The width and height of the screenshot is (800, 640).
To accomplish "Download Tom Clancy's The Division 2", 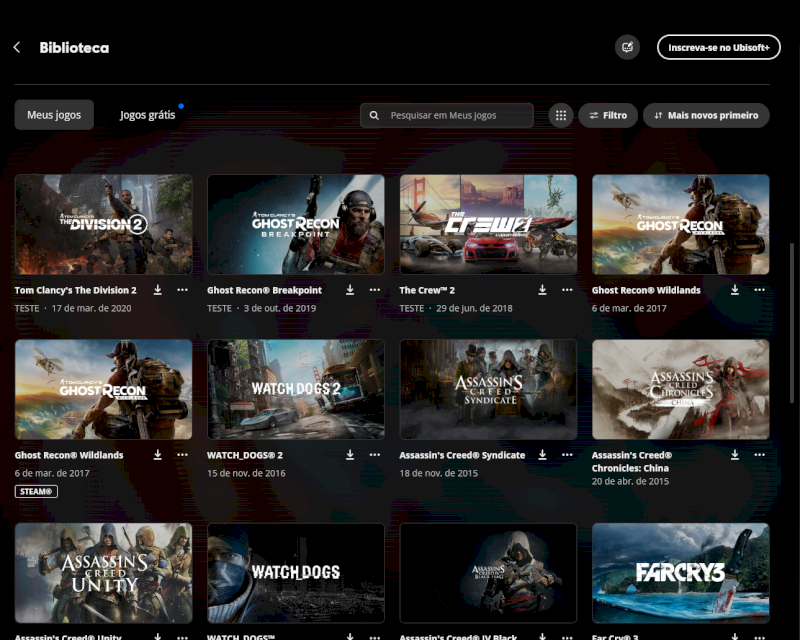I will [158, 290].
